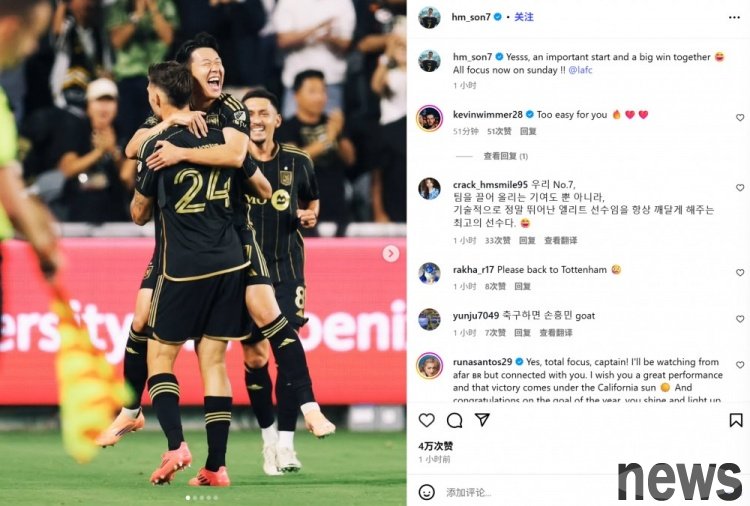The height and width of the screenshot is (506, 750).
Task: Save the post with the bookmark icon
Action: [736, 420]
